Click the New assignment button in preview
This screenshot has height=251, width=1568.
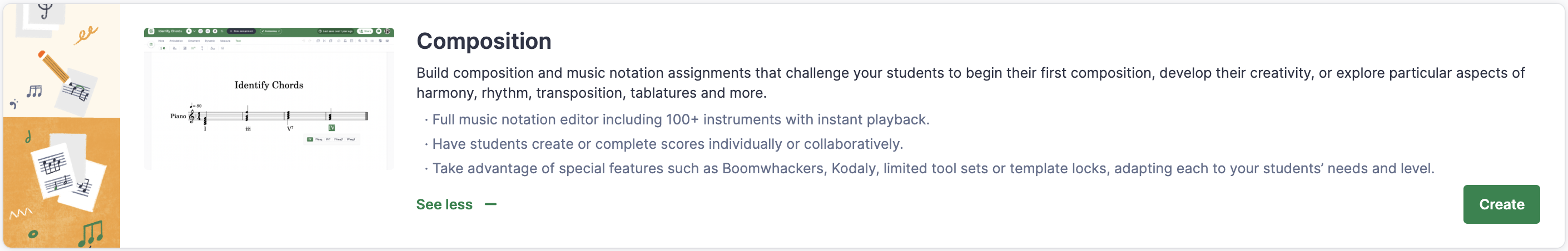241,31
